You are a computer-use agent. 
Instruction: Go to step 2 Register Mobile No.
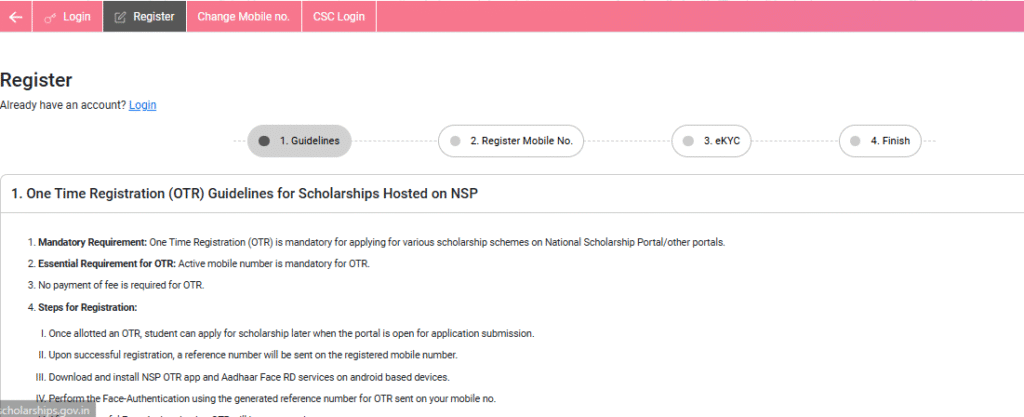coord(521,141)
